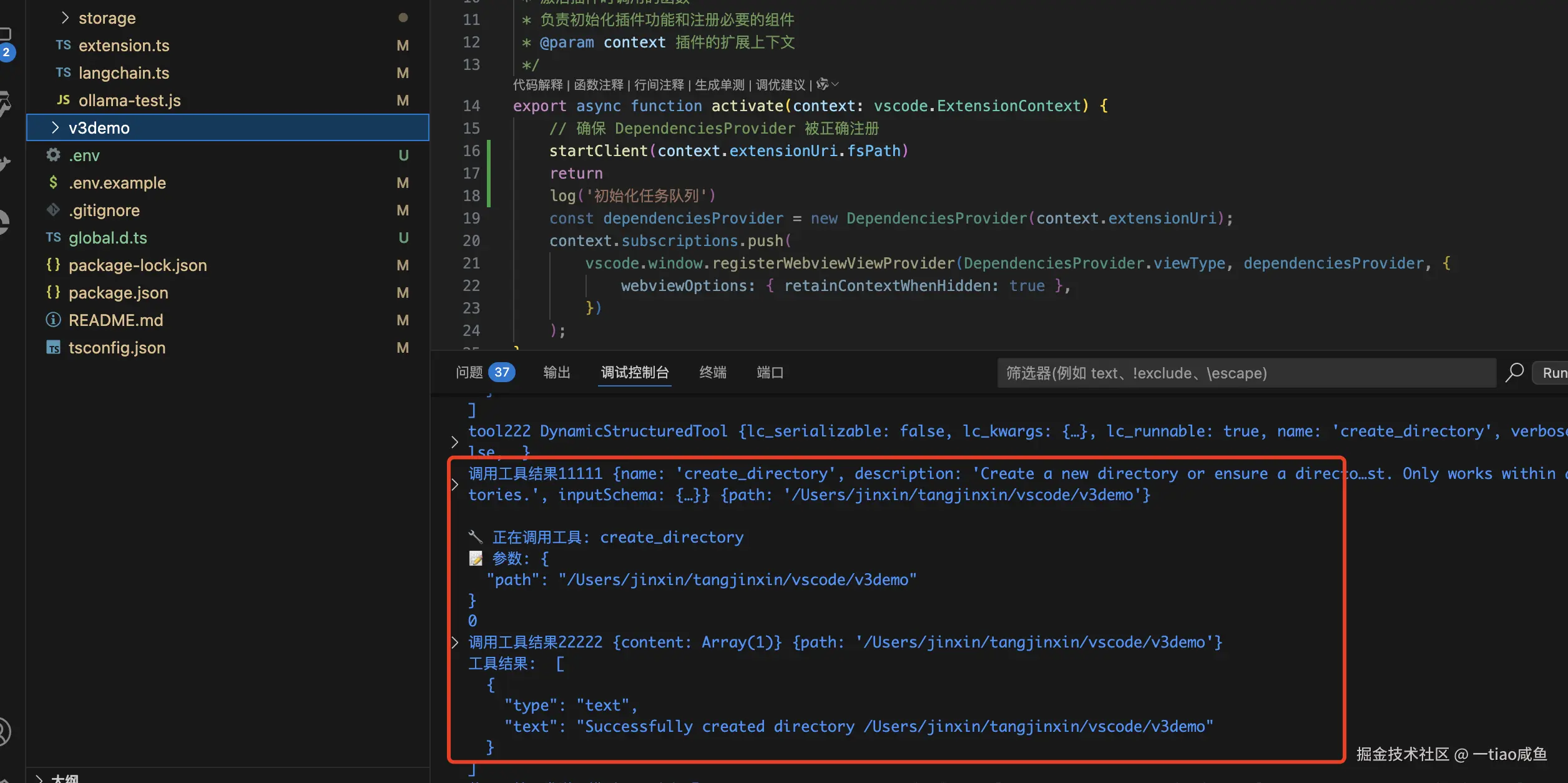Click the 代码解释 code lens link
Viewport: 1568px width, 783px height.
(537, 84)
